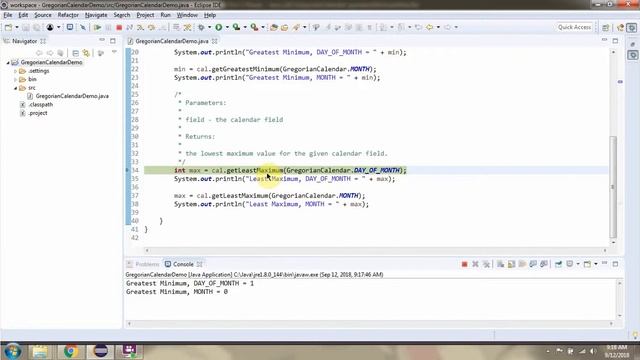
Task: Open the Run launch dropdown arrow
Action: (227, 27)
